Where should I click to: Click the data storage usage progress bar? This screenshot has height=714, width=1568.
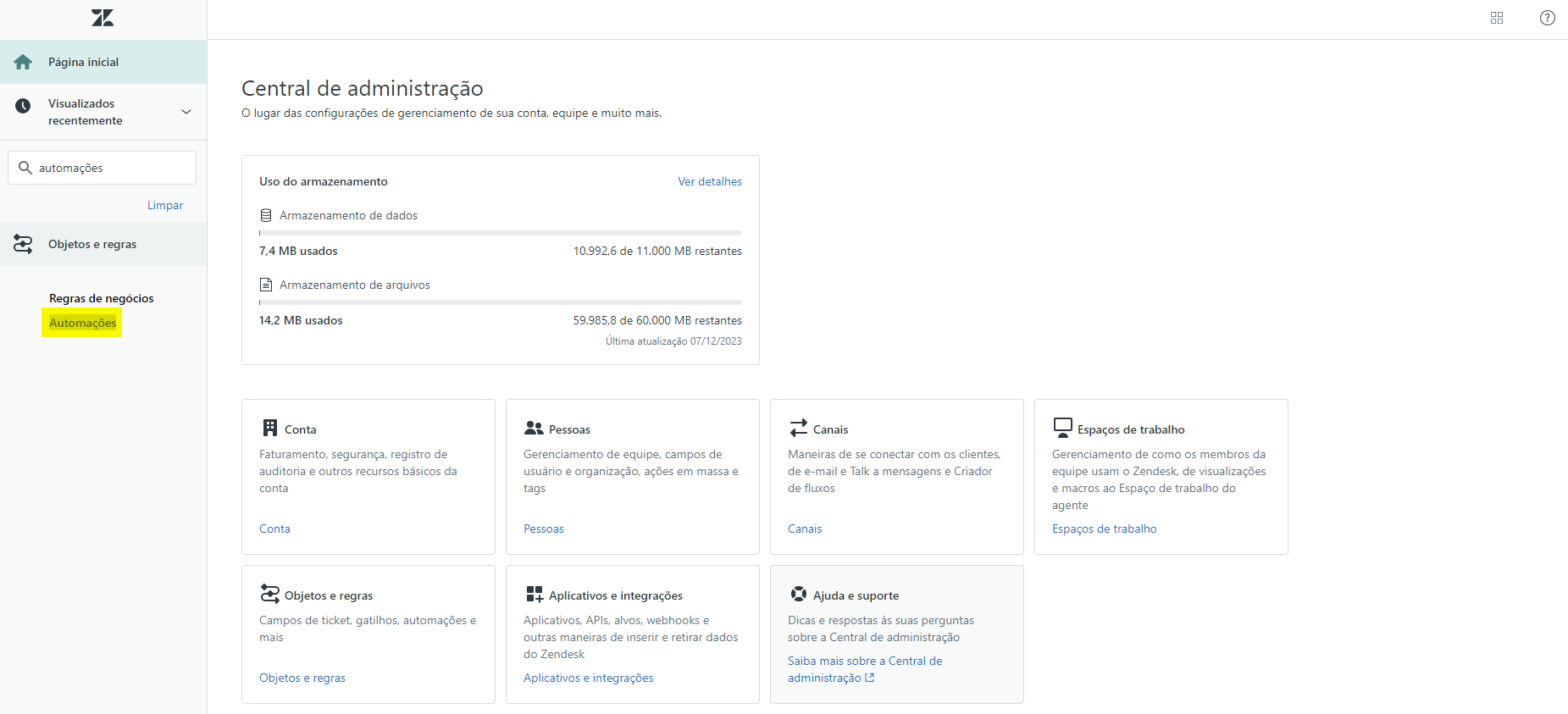click(x=500, y=232)
